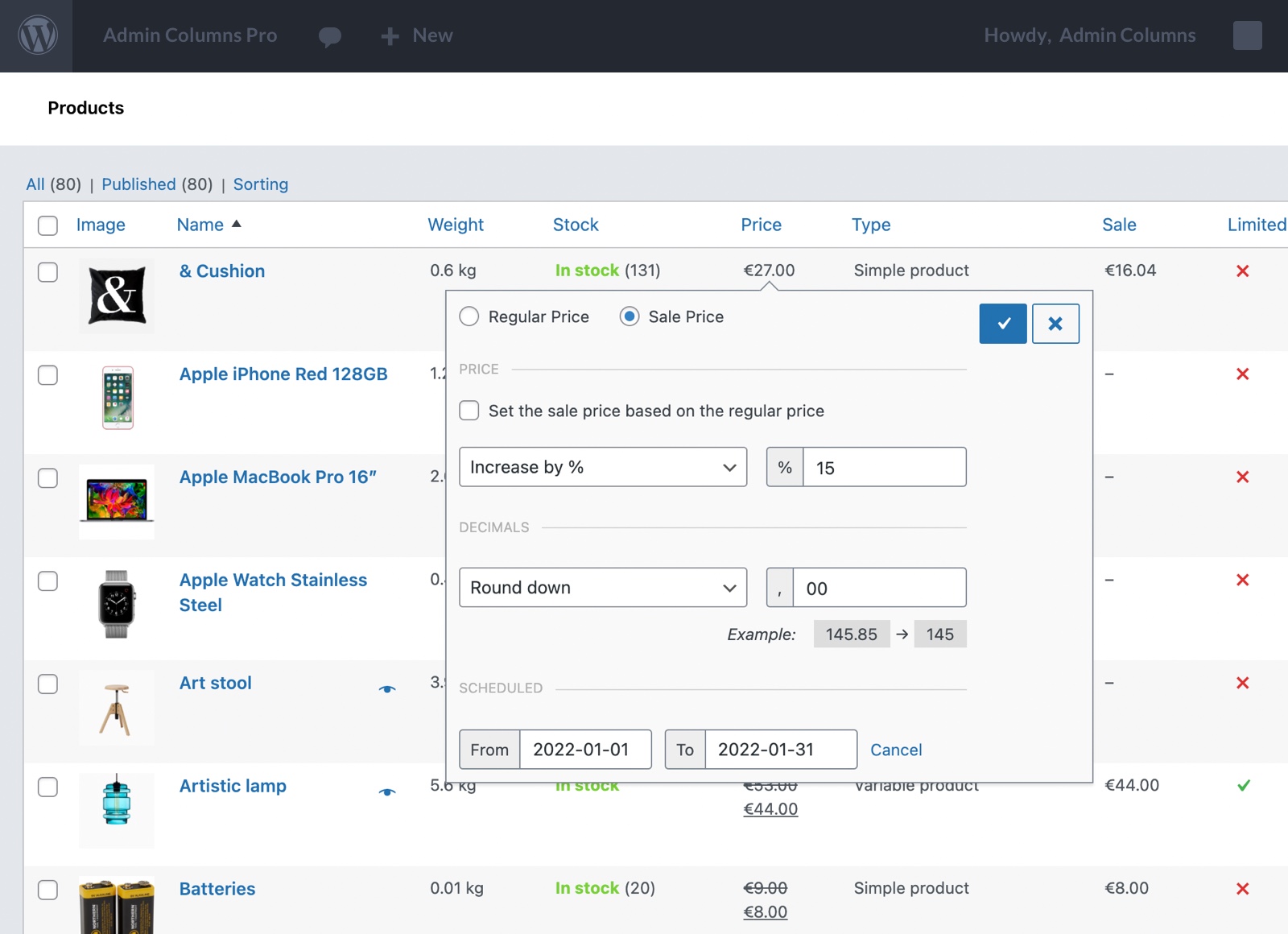Open the Apple Watch product thumbnail
The width and height of the screenshot is (1288, 934).
(117, 604)
